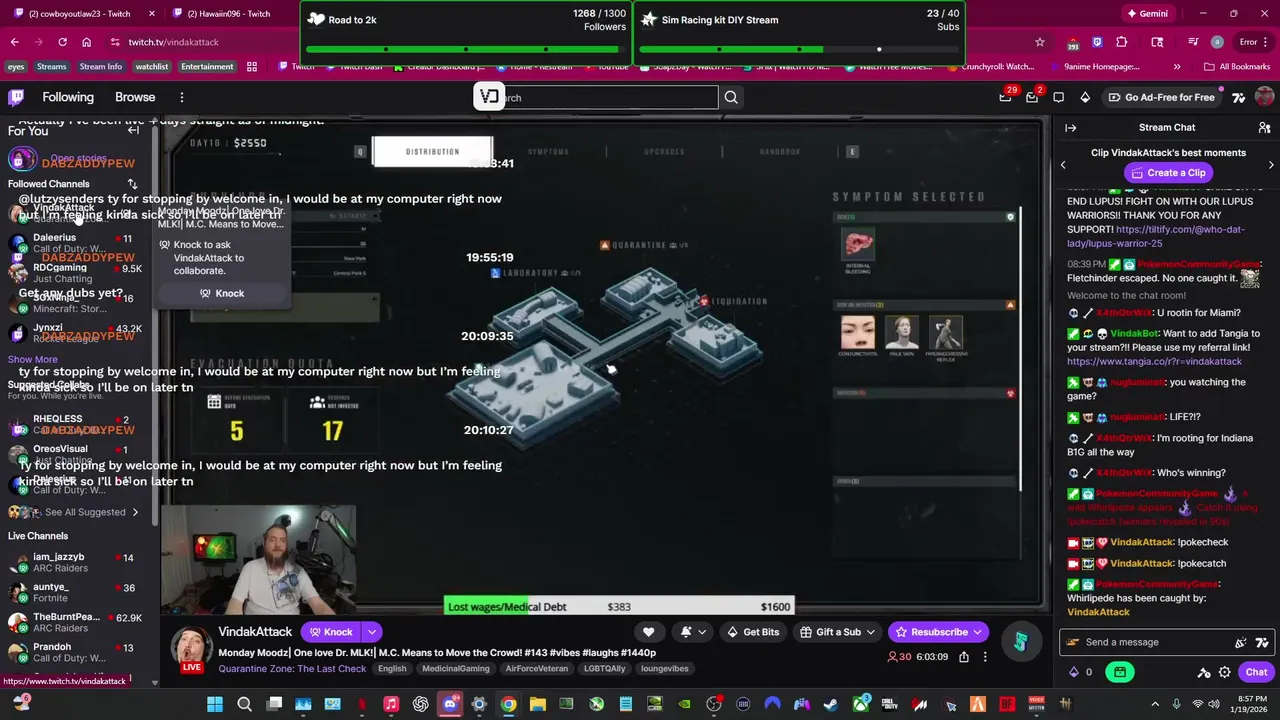Image resolution: width=1280 pixels, height=720 pixels.
Task: Expand the Knock options dropdown arrow
Action: (x=371, y=632)
